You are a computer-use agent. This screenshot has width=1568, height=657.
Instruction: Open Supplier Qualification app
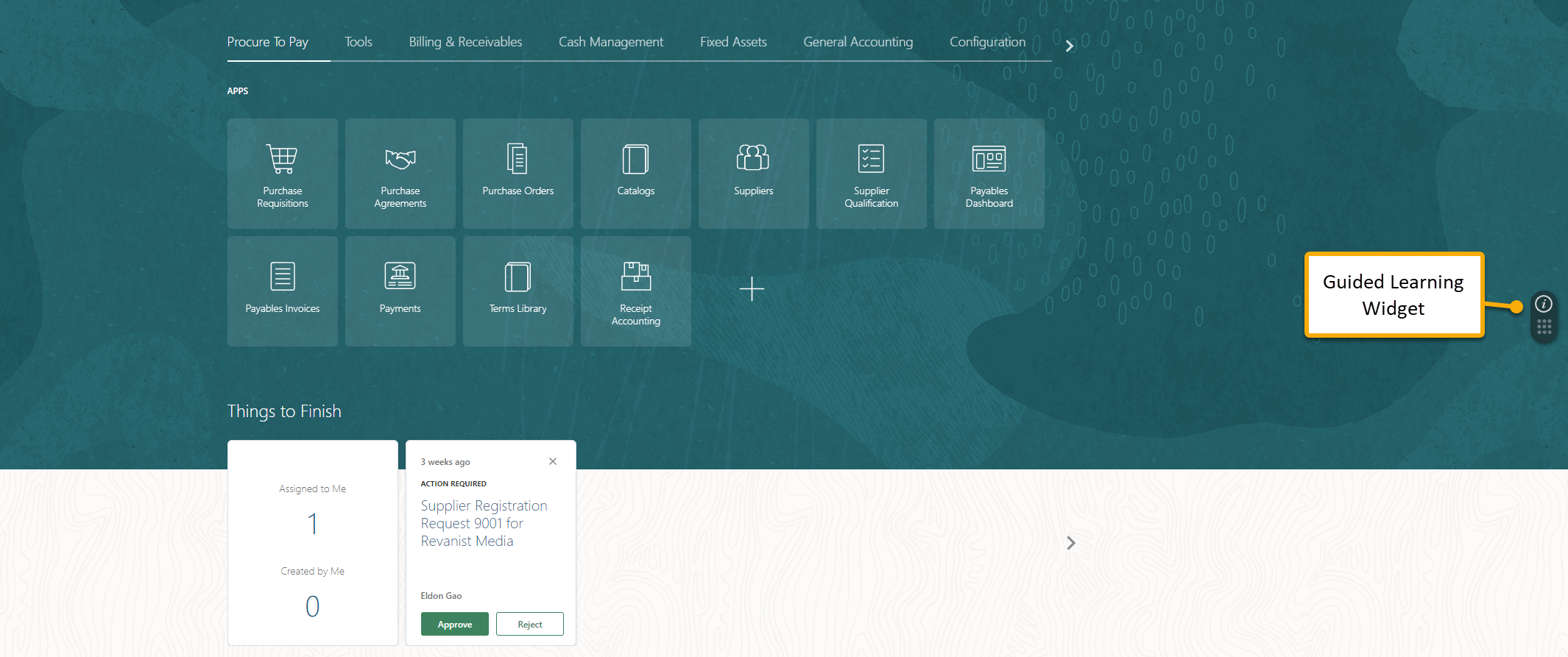pyautogui.click(x=871, y=174)
